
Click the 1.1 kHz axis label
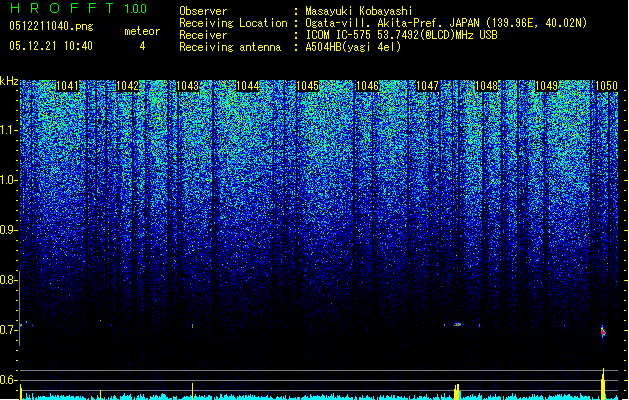(x=9, y=130)
